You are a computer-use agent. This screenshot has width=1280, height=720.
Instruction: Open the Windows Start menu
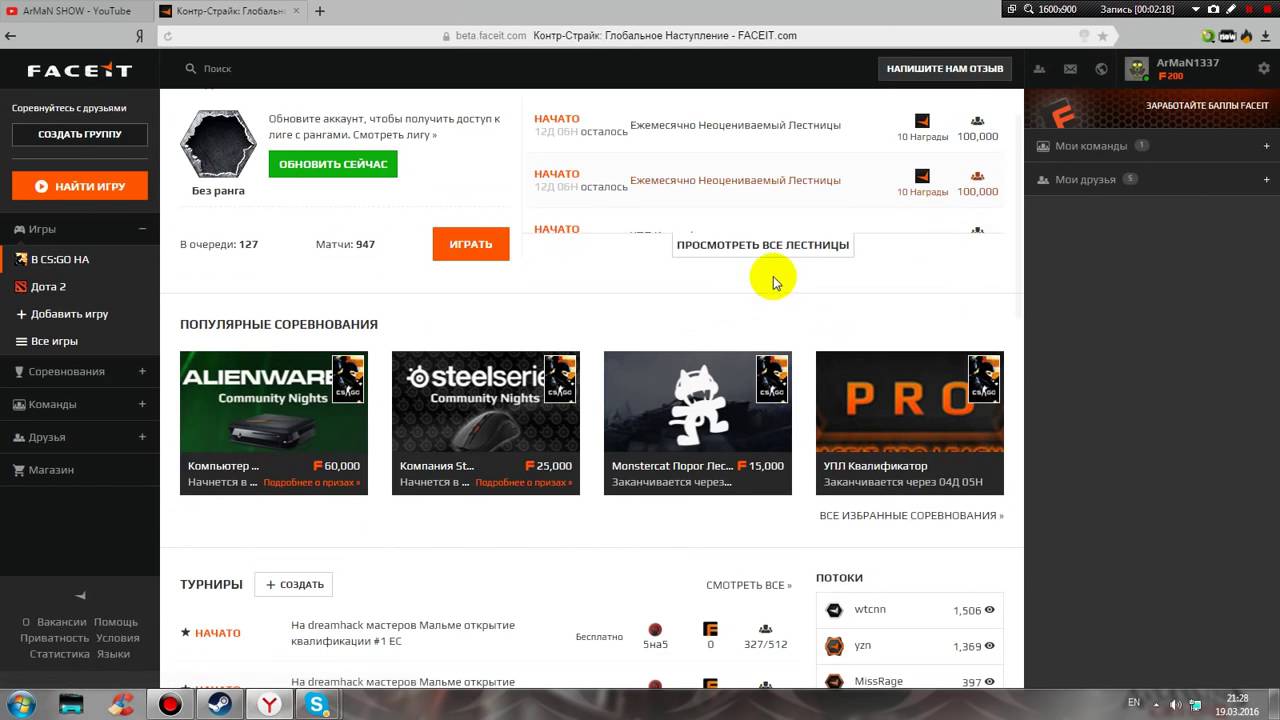click(21, 704)
